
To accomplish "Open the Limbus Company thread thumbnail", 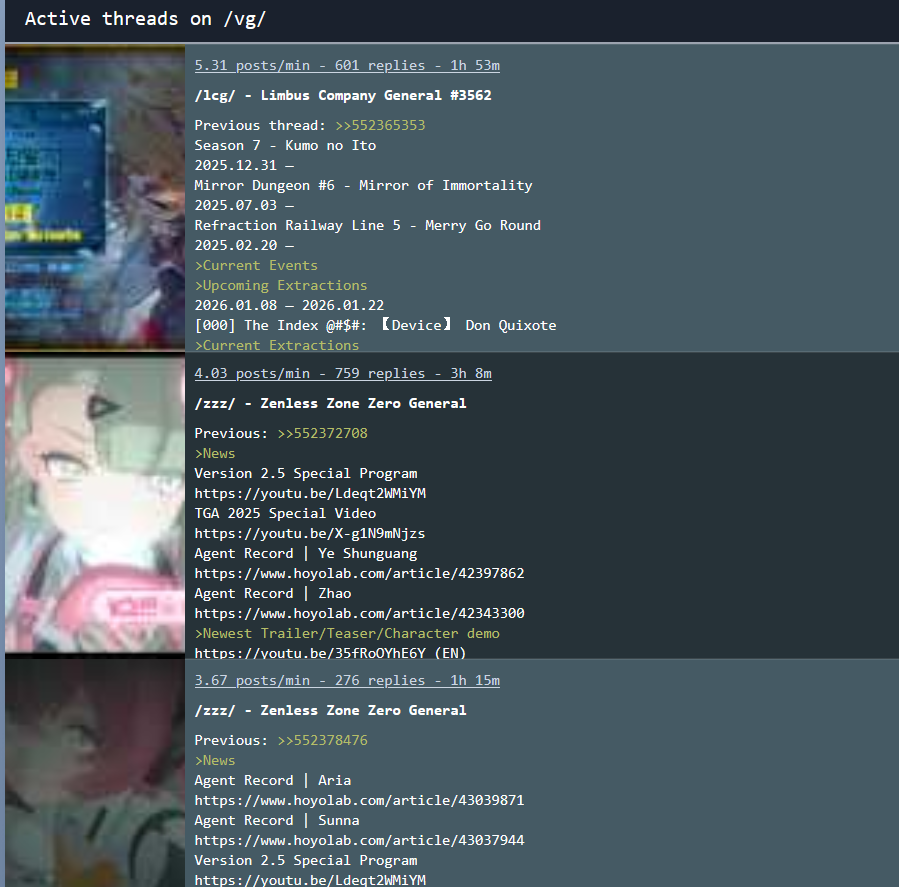I will [95, 198].
